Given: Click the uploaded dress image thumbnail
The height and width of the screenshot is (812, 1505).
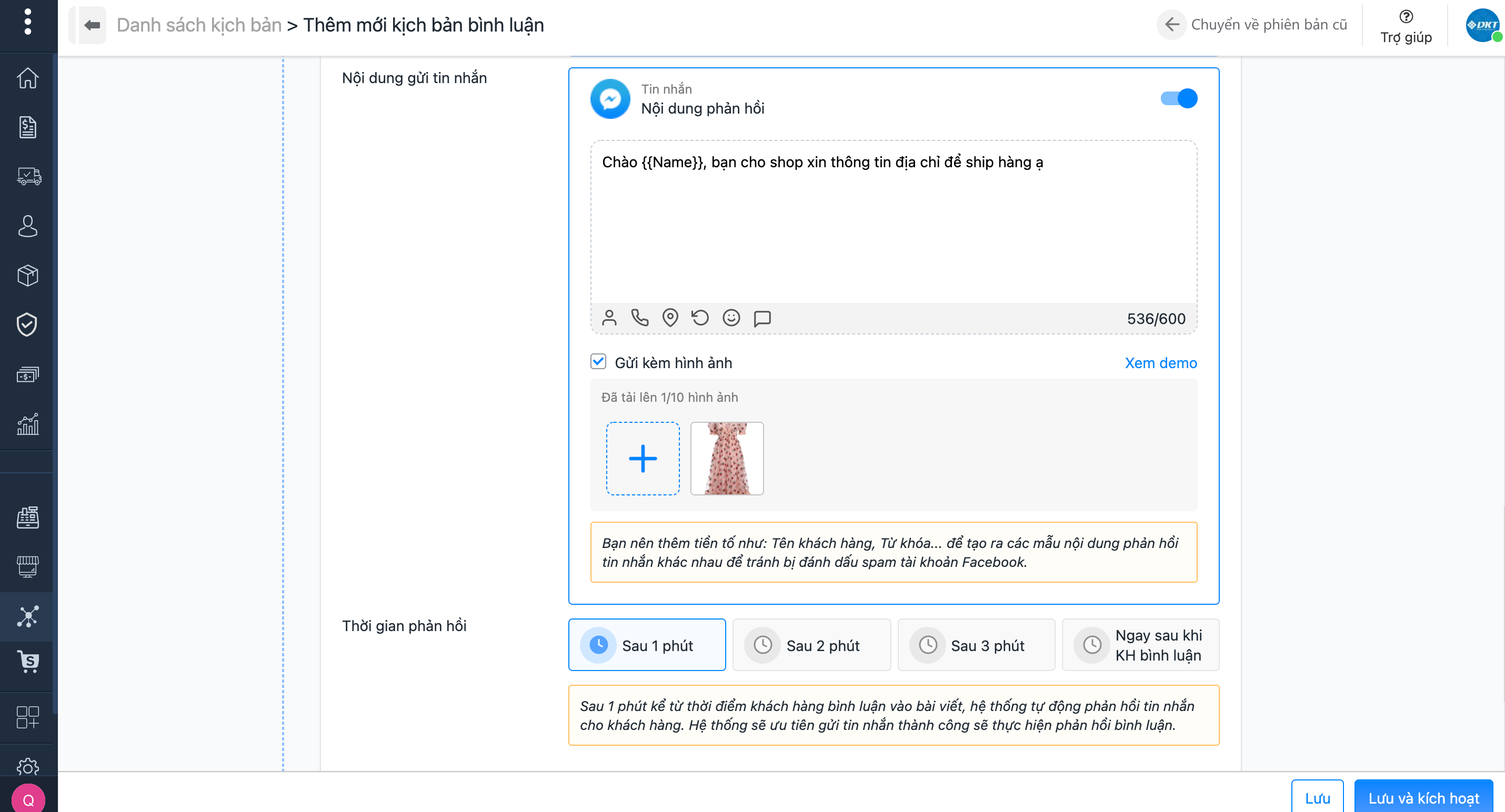Looking at the screenshot, I should point(727,459).
